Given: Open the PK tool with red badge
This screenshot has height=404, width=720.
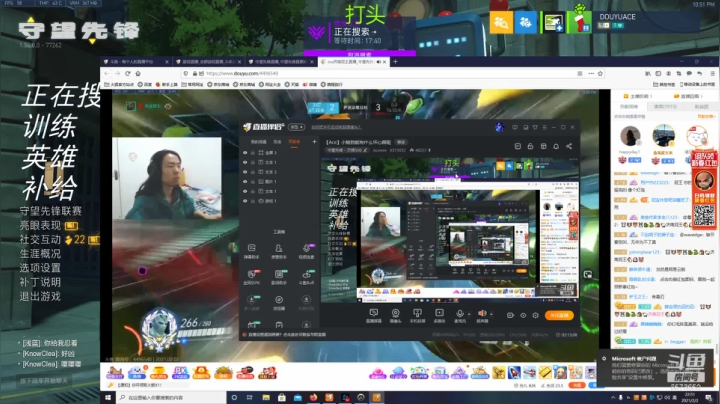Looking at the screenshot, I should [251, 277].
